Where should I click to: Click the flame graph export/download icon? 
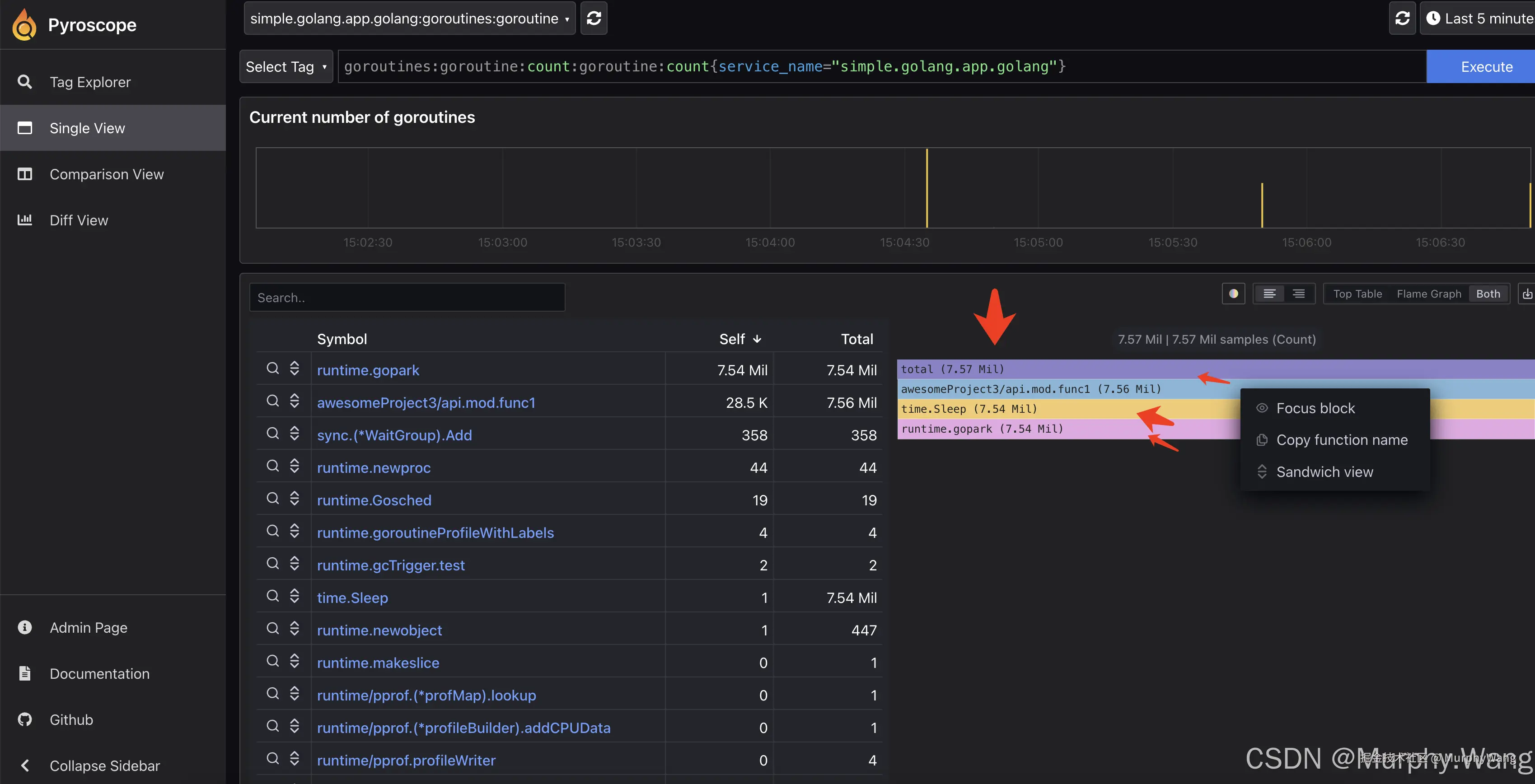click(x=1527, y=294)
